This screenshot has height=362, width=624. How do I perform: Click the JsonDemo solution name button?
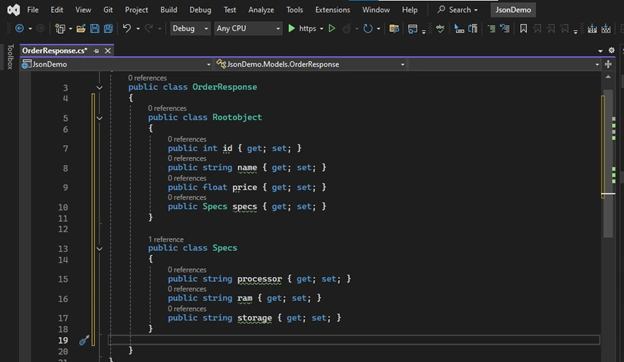[513, 10]
